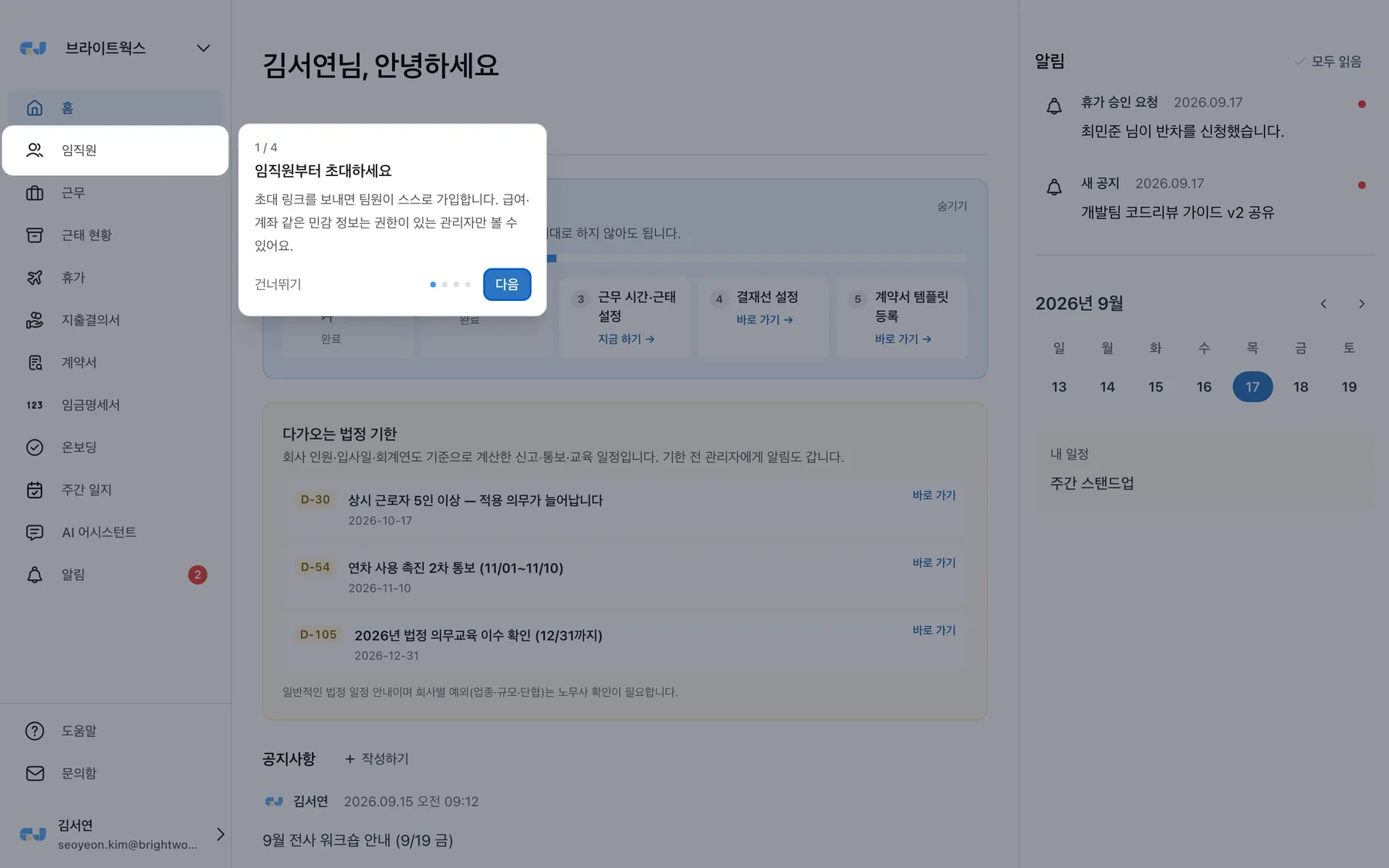Click the red 2 notification badge
Screen dimensions: 1389x868
(x=198, y=575)
